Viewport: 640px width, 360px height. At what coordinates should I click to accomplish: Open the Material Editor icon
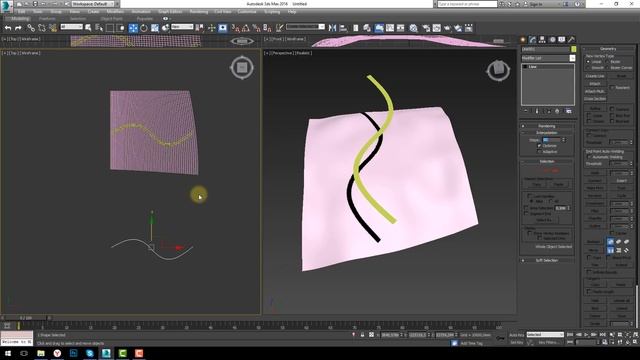coord(414,28)
